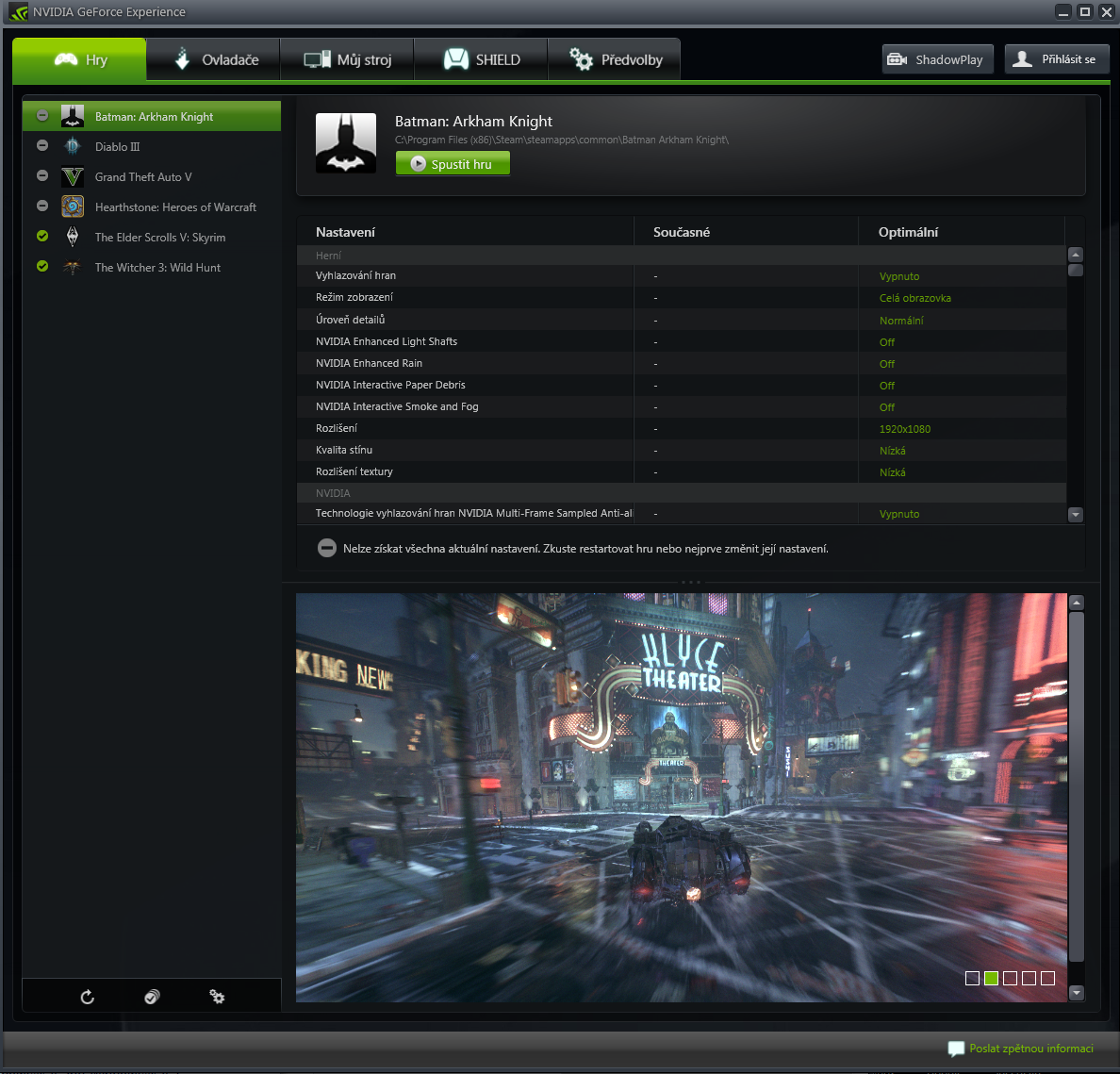Open the Hry games tab
Image resolution: width=1120 pixels, height=1074 pixels.
79,60
